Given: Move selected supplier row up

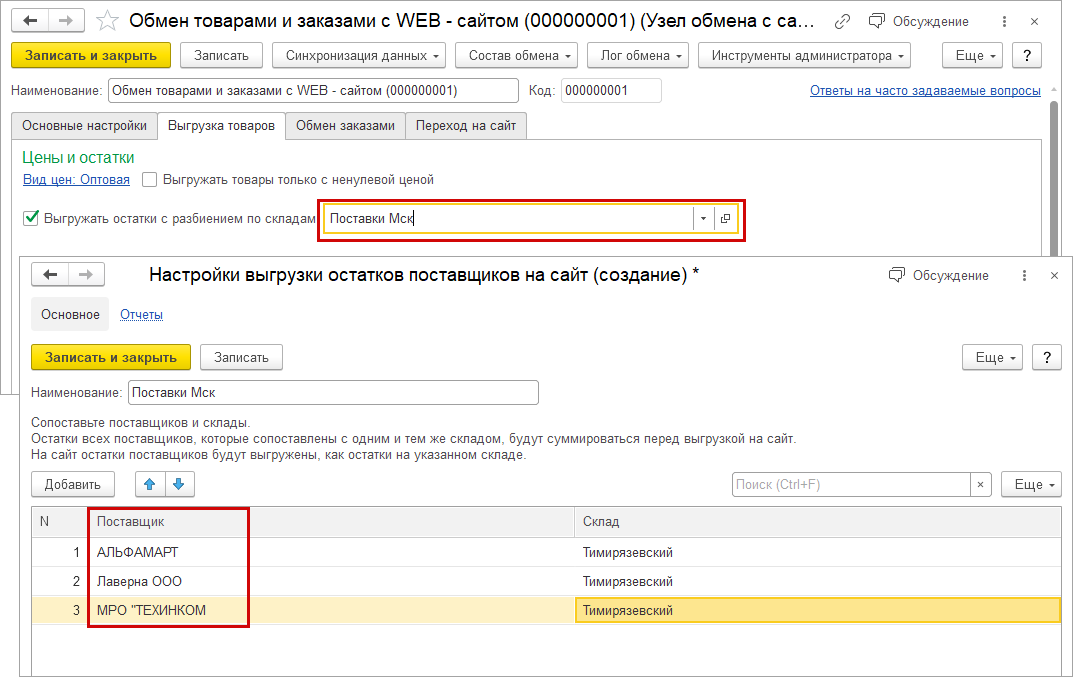Looking at the screenshot, I should click(150, 484).
